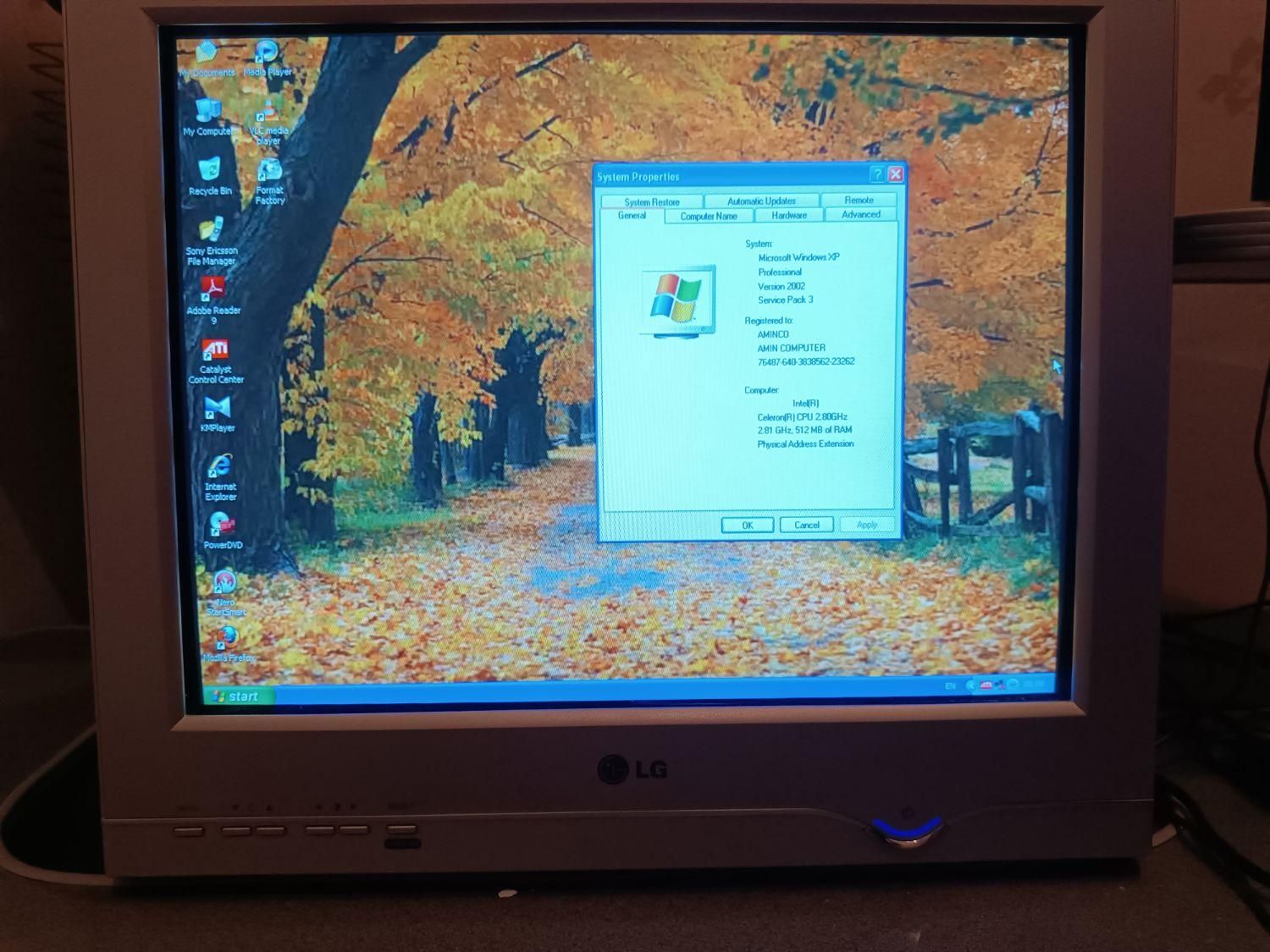Close the System Properties dialog

(896, 174)
